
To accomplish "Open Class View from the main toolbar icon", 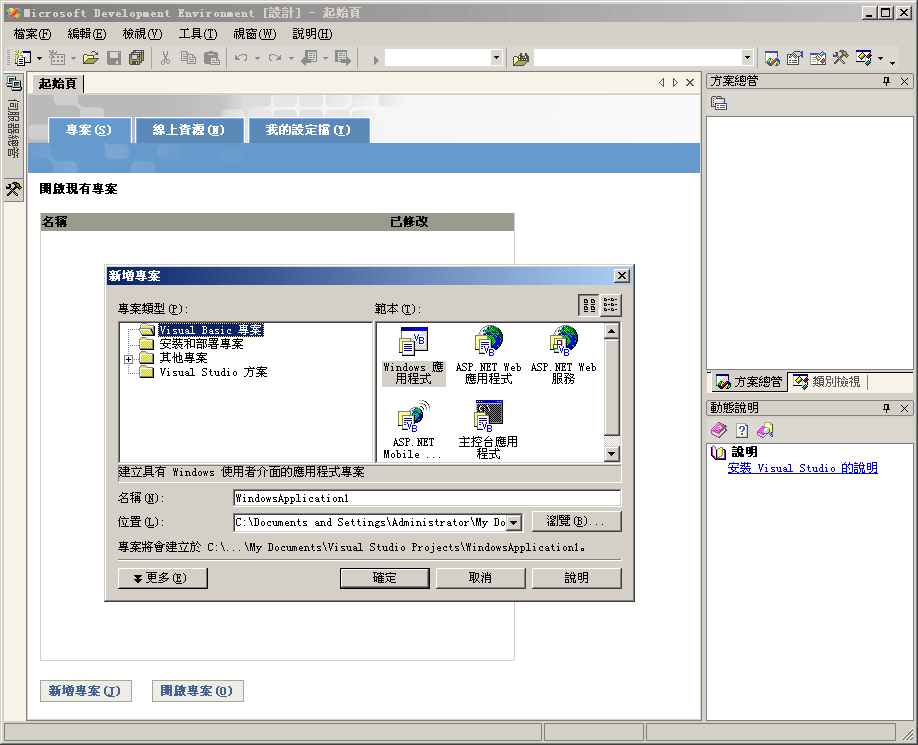I will (864, 58).
